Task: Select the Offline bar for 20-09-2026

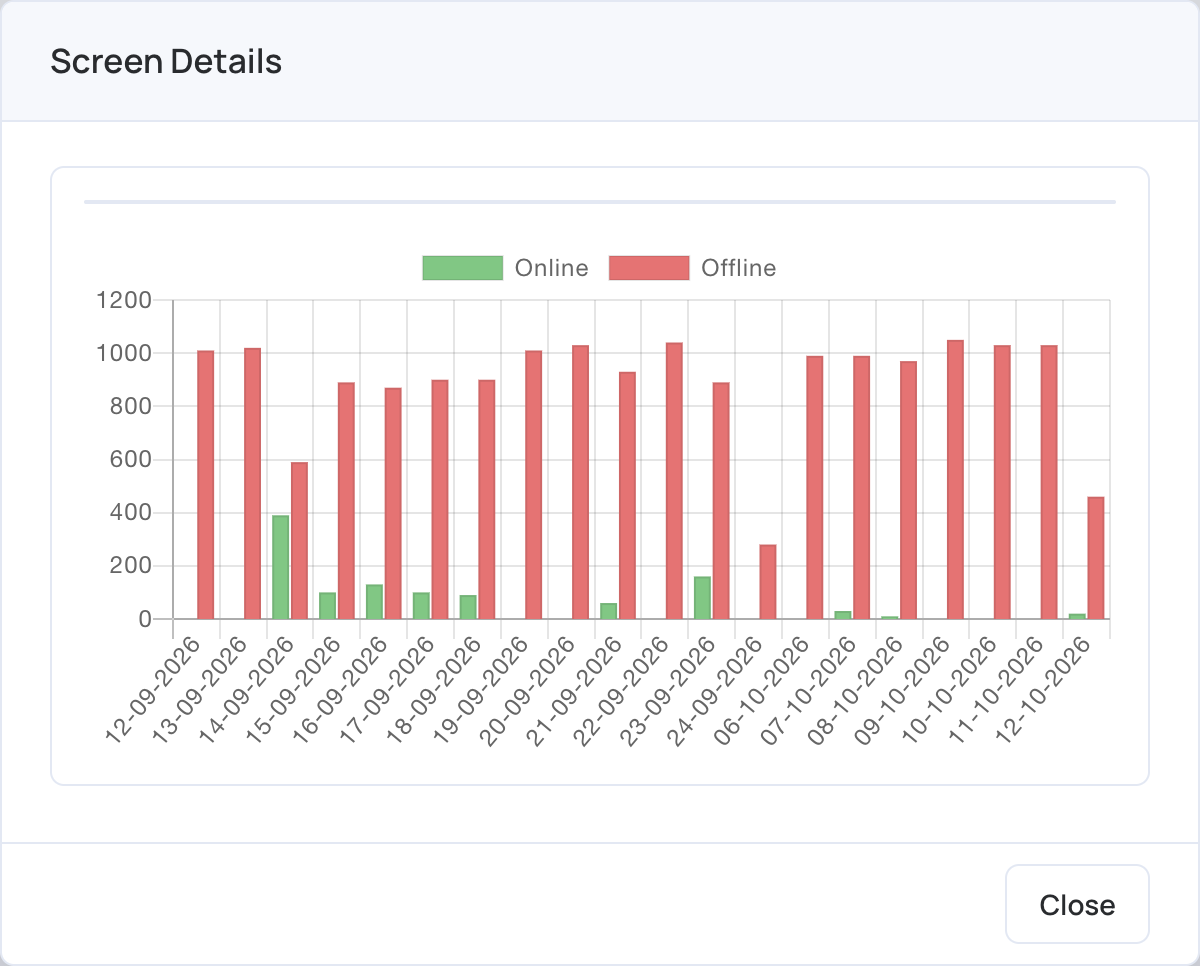Action: [x=580, y=482]
